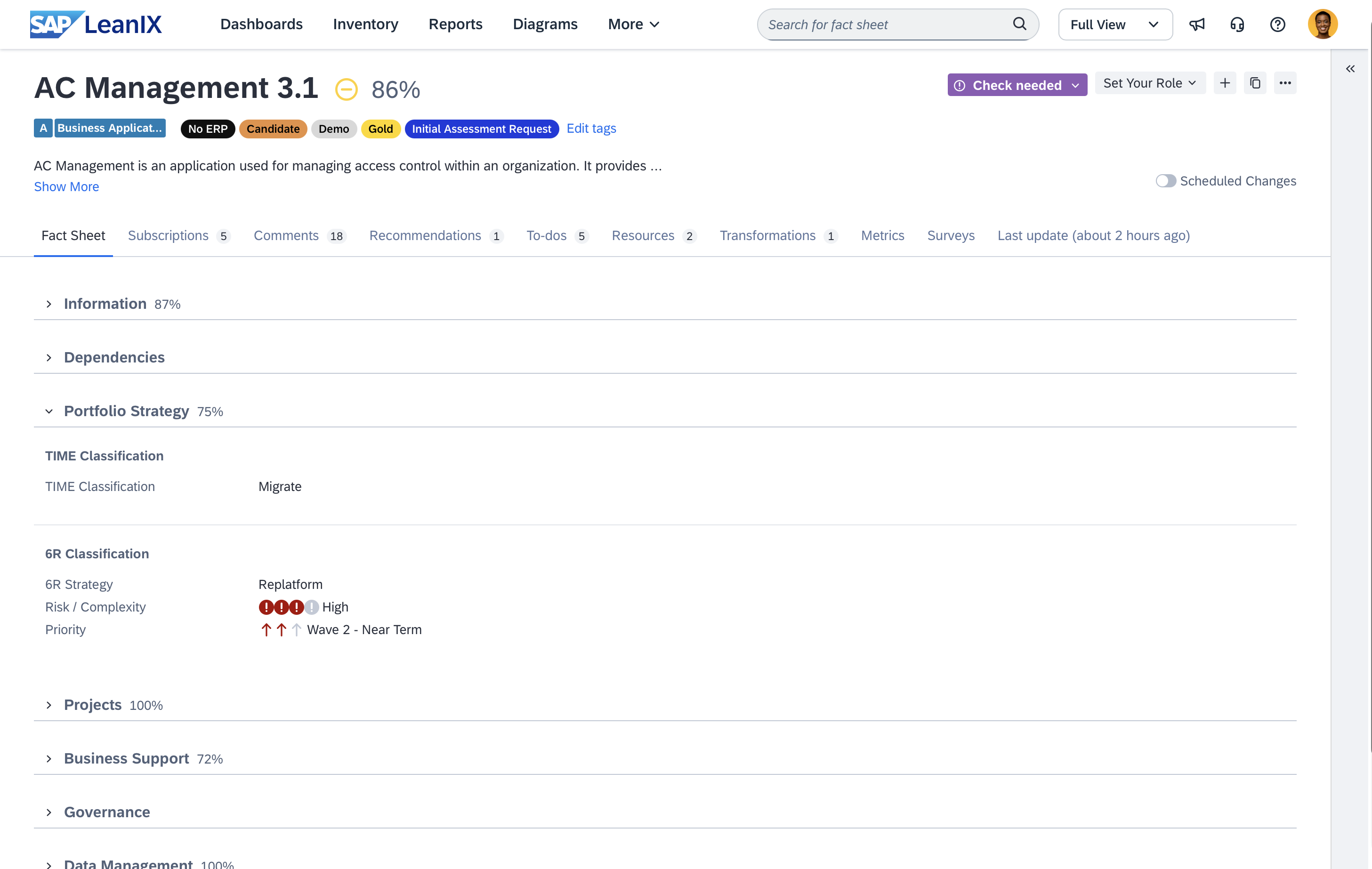Expand the Dependencies section
This screenshot has width=1372, height=869.
[x=48, y=358]
